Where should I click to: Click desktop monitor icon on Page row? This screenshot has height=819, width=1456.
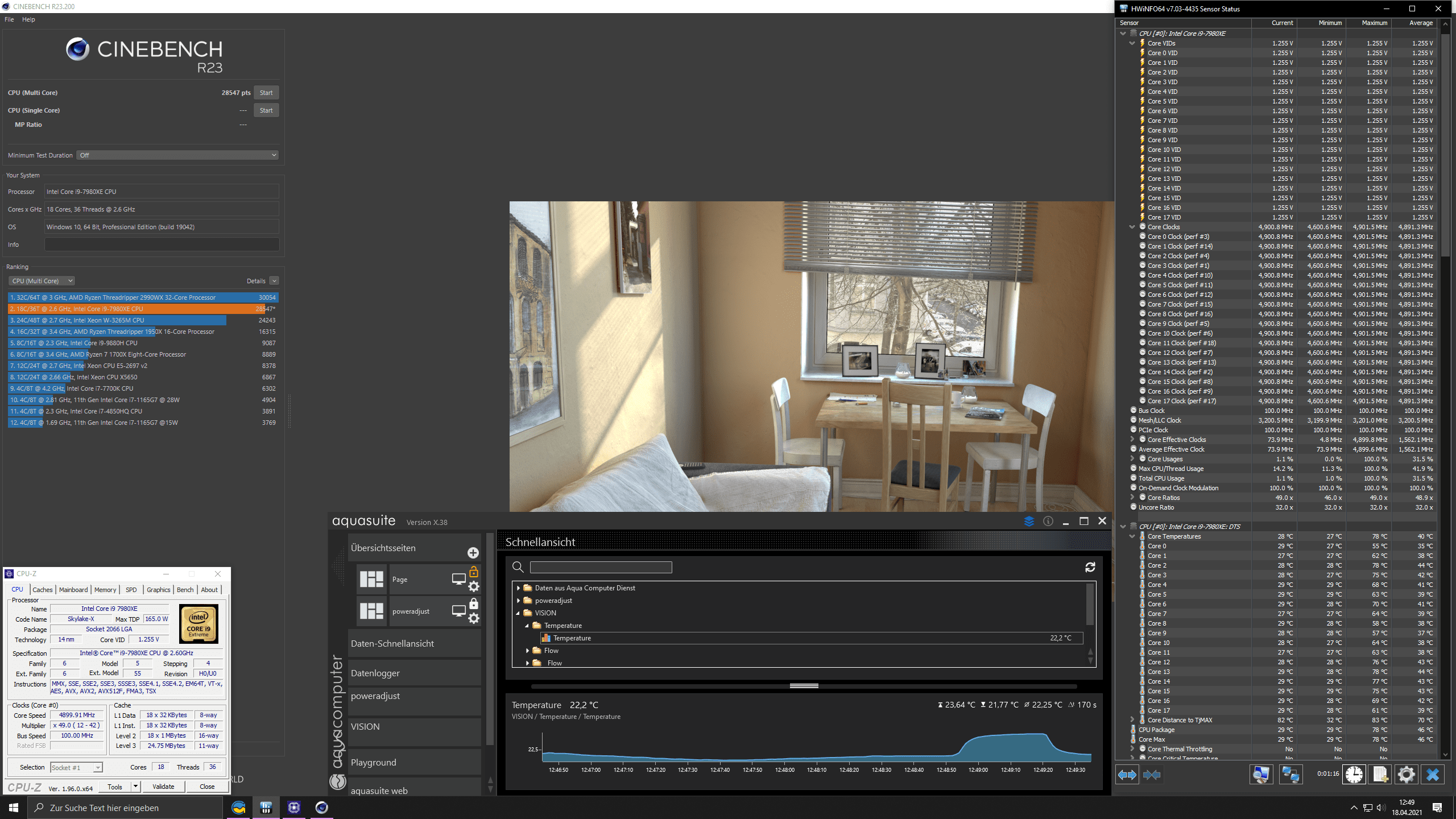click(x=458, y=579)
